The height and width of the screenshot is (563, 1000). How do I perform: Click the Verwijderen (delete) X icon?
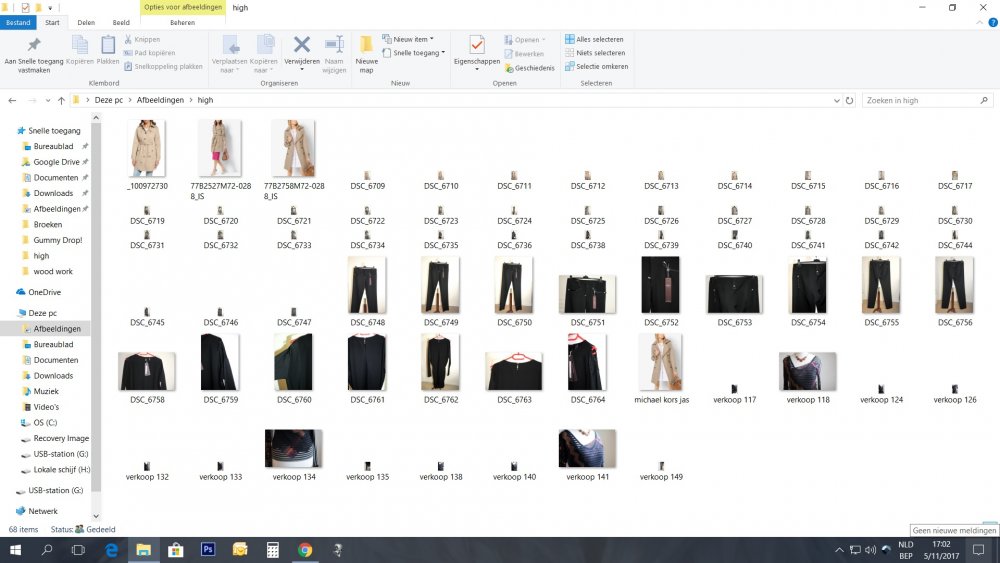pos(301,45)
